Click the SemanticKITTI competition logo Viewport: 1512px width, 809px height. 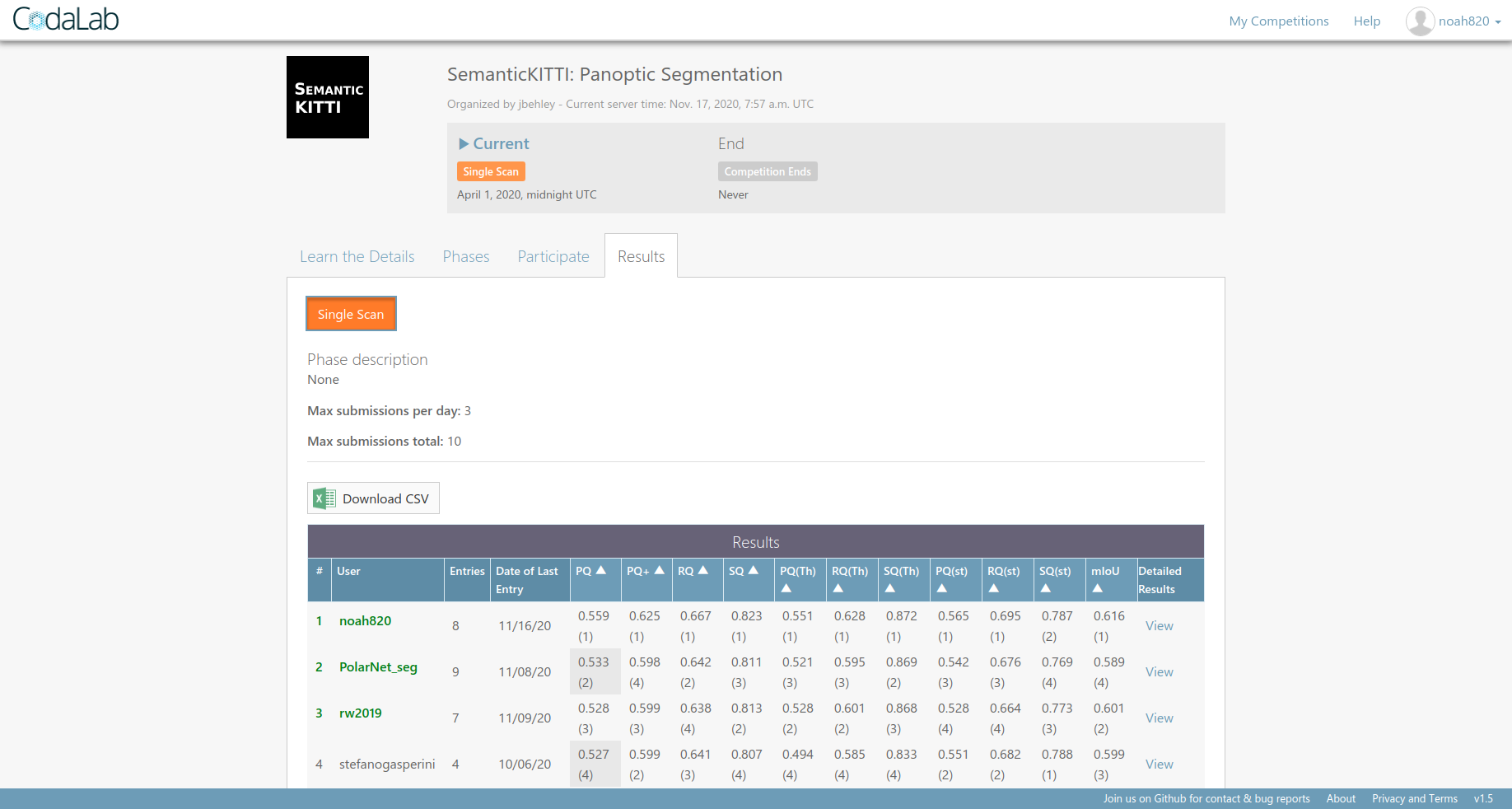(x=328, y=97)
